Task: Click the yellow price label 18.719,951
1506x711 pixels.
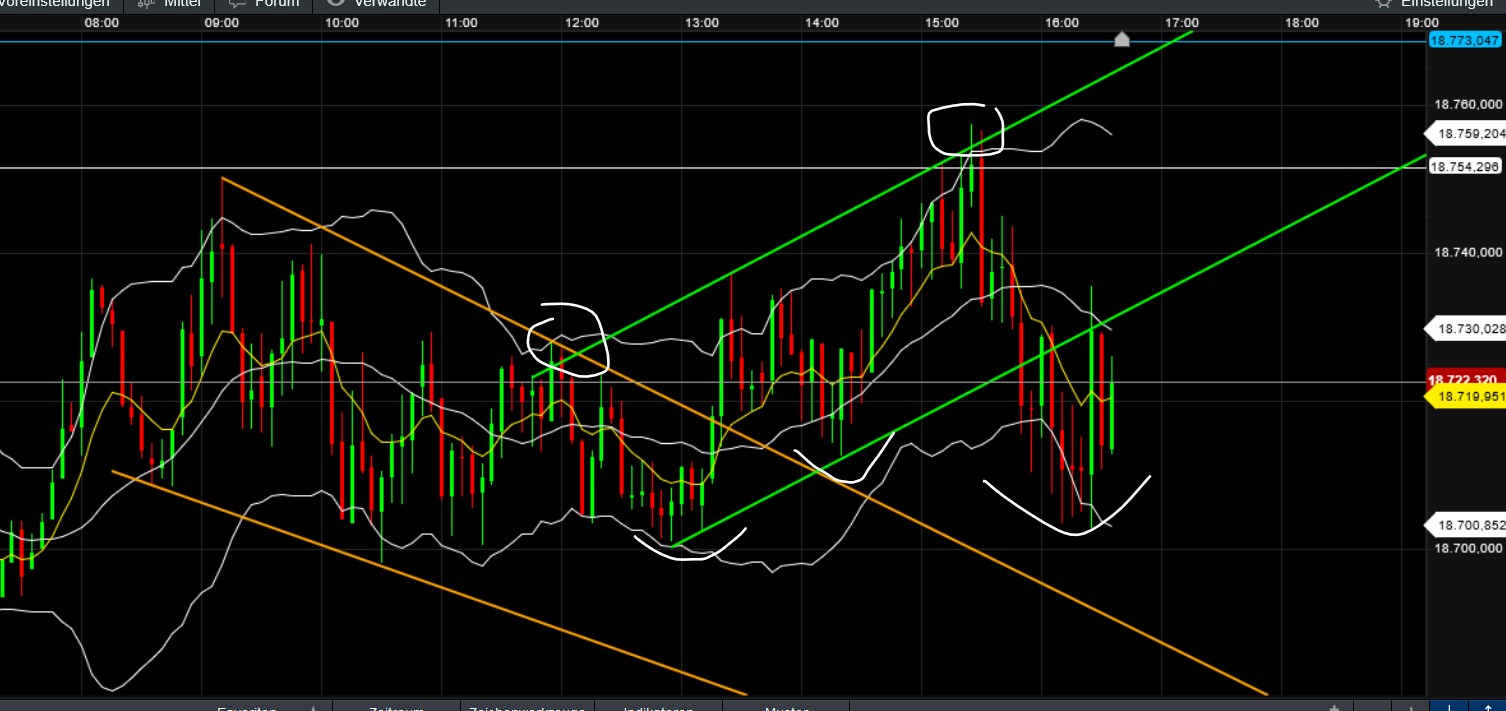Action: (1464, 397)
